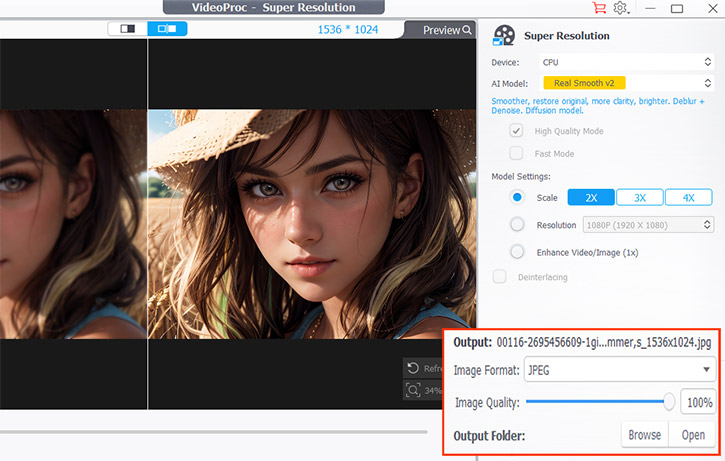
Task: Click the zoom fit icon showing 34%
Action: [413, 390]
